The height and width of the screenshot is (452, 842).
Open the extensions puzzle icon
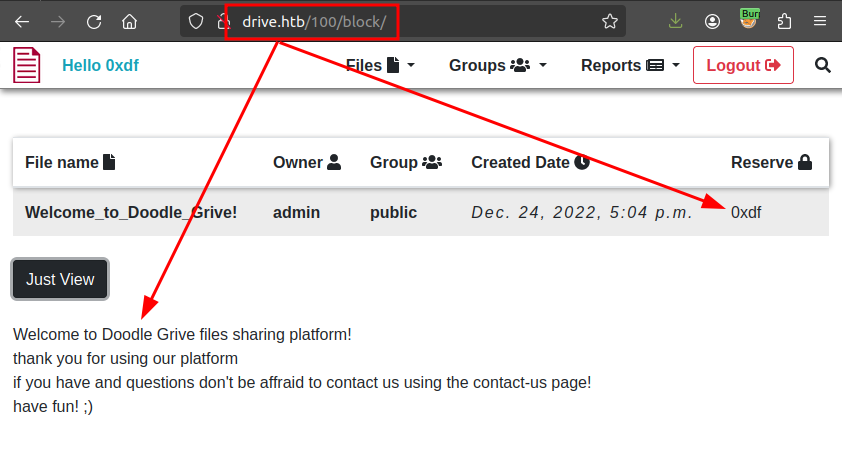(784, 21)
